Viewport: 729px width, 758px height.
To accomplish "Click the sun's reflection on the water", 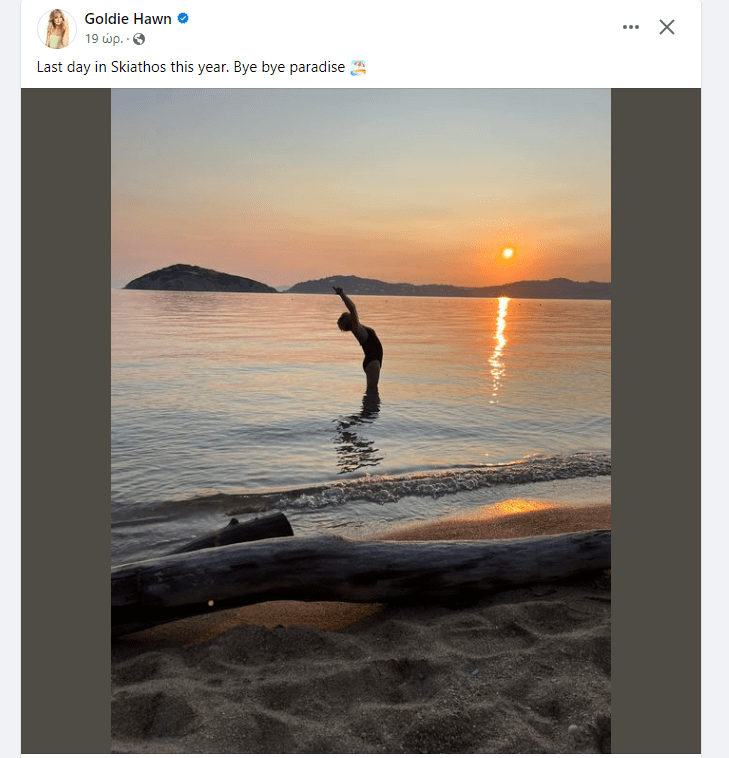I will 499,340.
